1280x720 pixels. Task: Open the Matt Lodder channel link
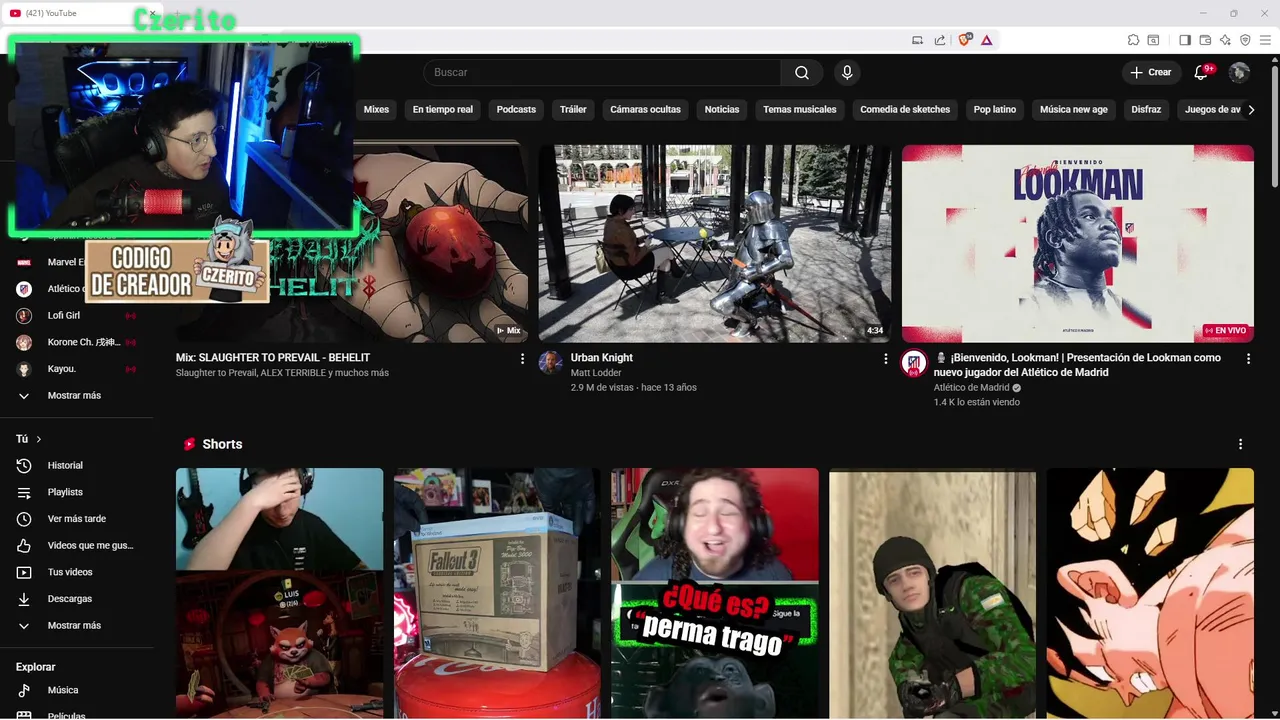[596, 373]
